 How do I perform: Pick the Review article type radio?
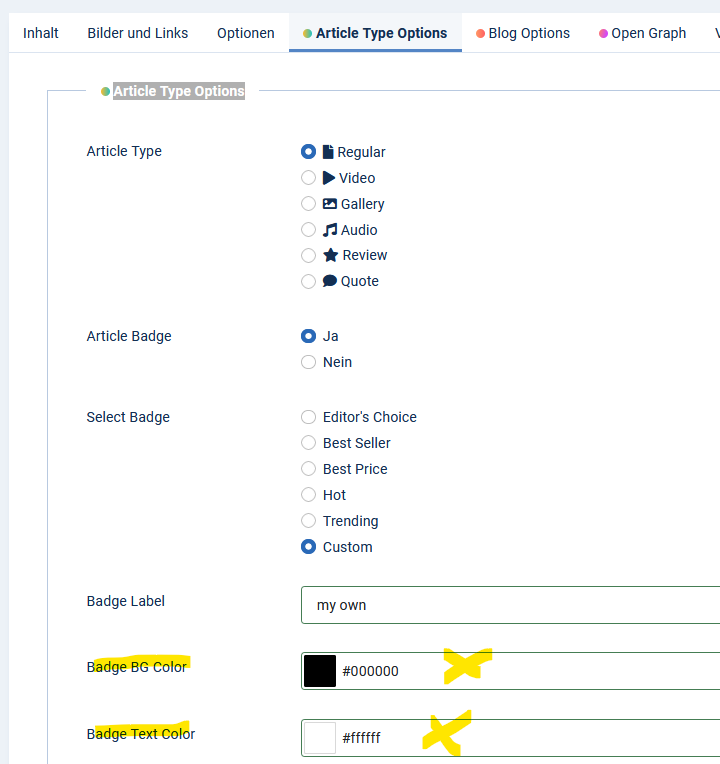click(x=308, y=255)
